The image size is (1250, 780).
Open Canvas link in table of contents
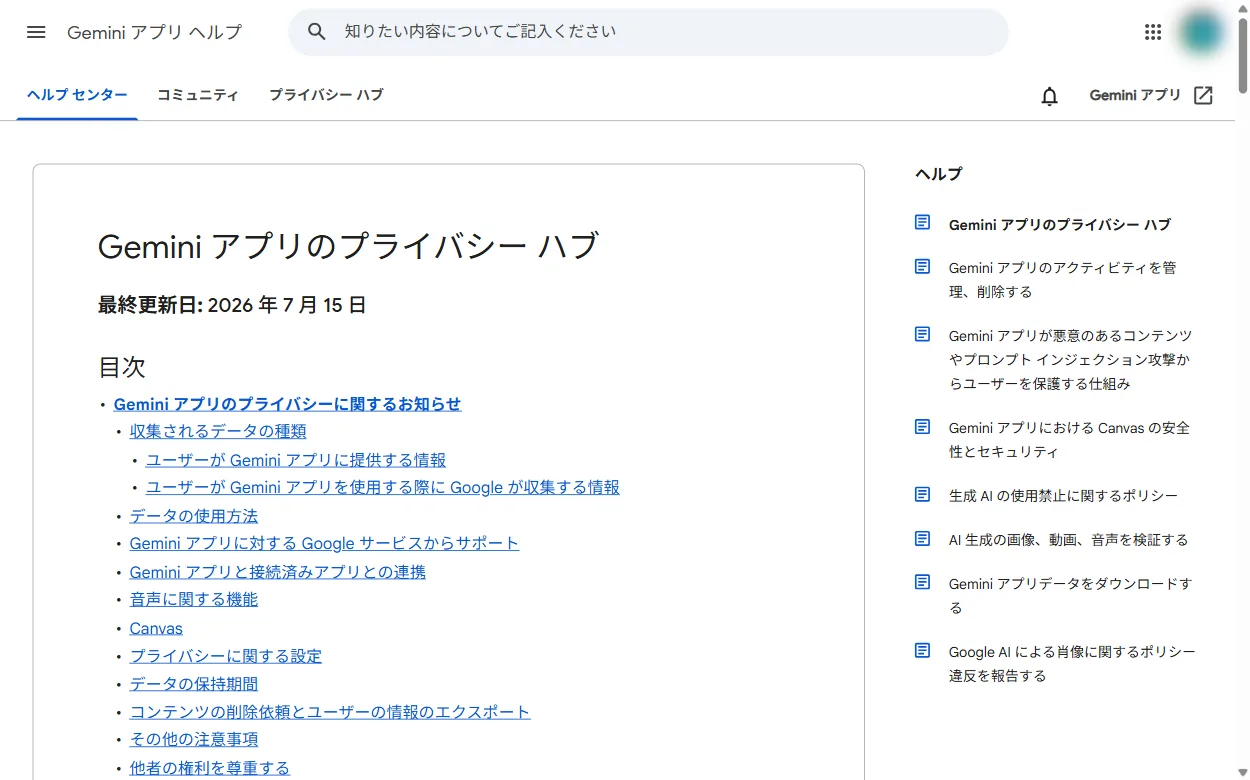[x=156, y=629]
